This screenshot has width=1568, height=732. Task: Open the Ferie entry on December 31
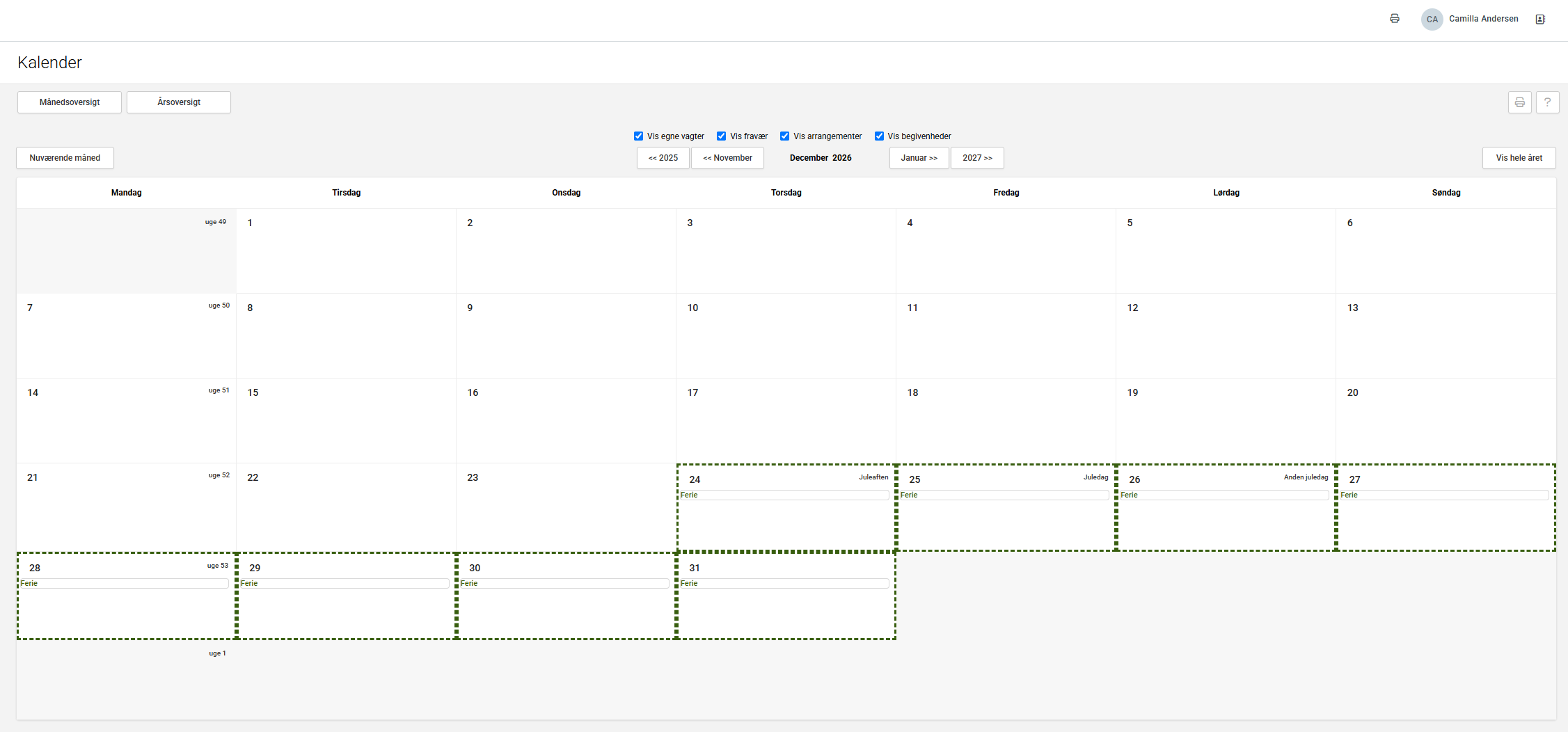point(784,584)
